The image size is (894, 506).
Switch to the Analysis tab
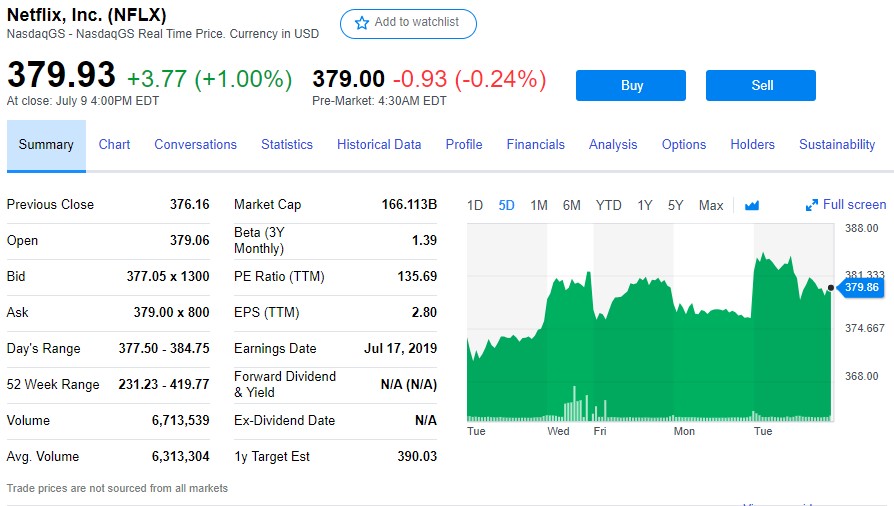pos(613,145)
